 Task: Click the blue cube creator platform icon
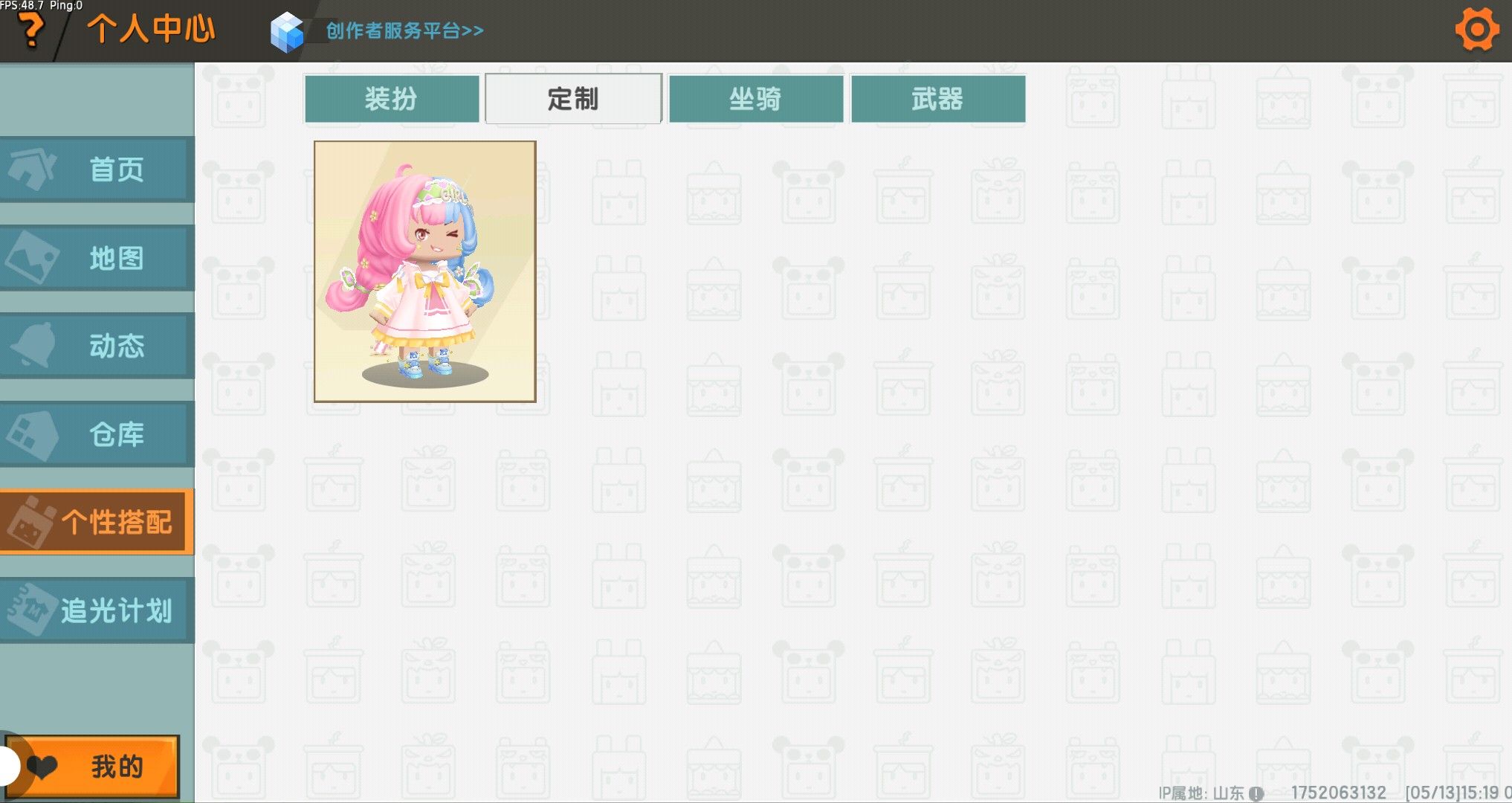point(287,33)
